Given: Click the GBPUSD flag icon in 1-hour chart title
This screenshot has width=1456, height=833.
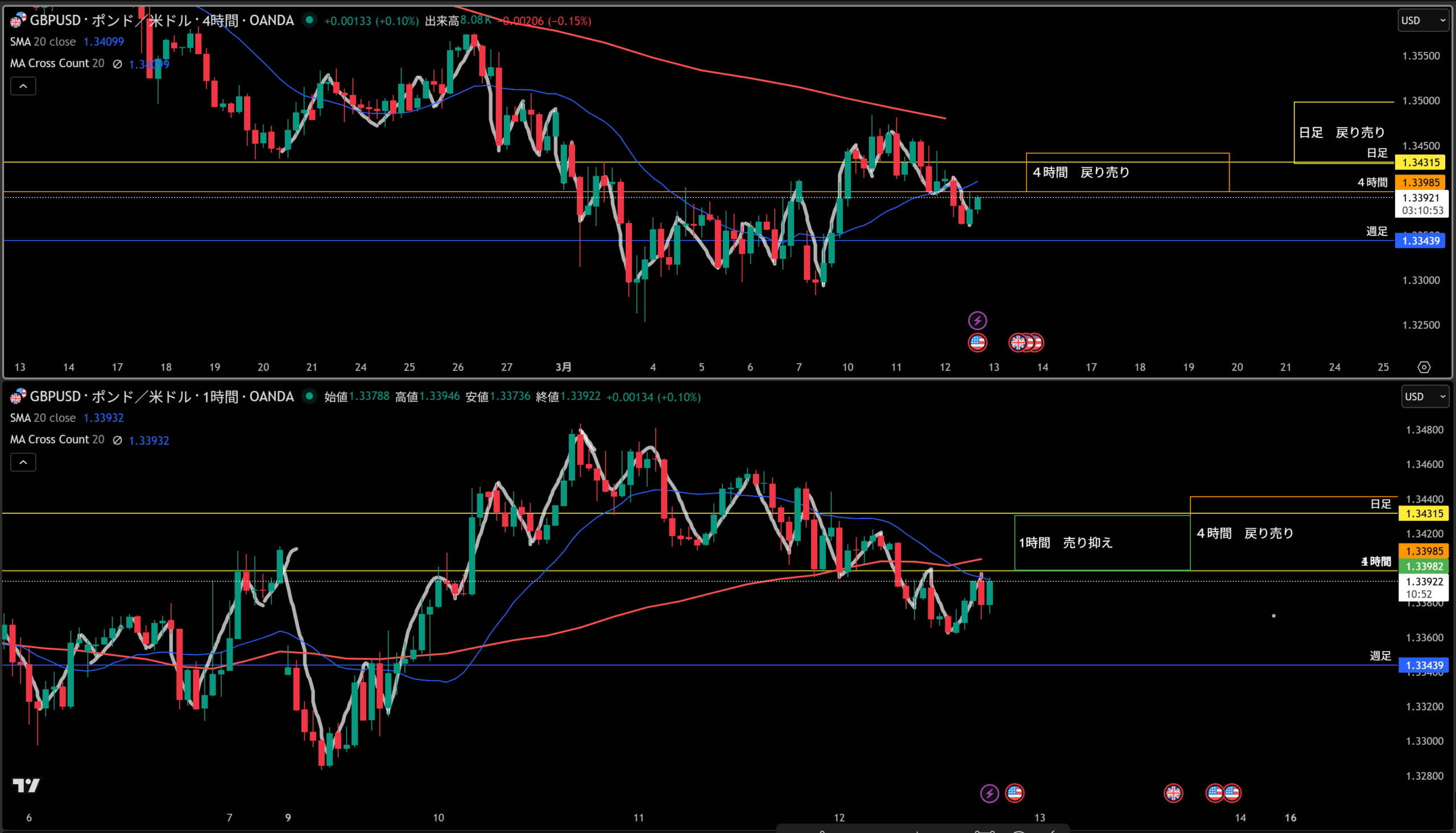Looking at the screenshot, I should click(18, 396).
